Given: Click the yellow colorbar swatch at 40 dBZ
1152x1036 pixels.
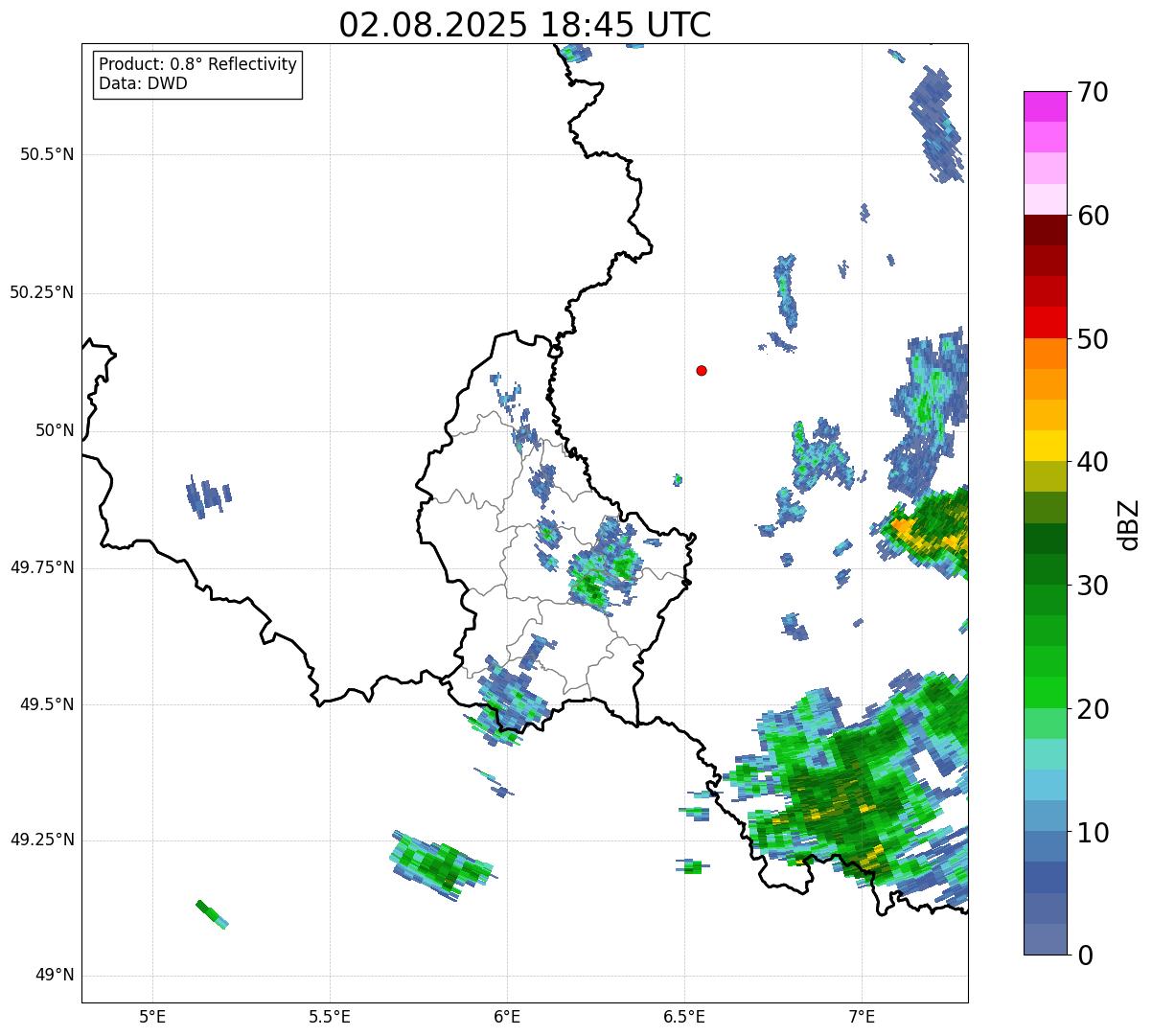Looking at the screenshot, I should (1046, 447).
